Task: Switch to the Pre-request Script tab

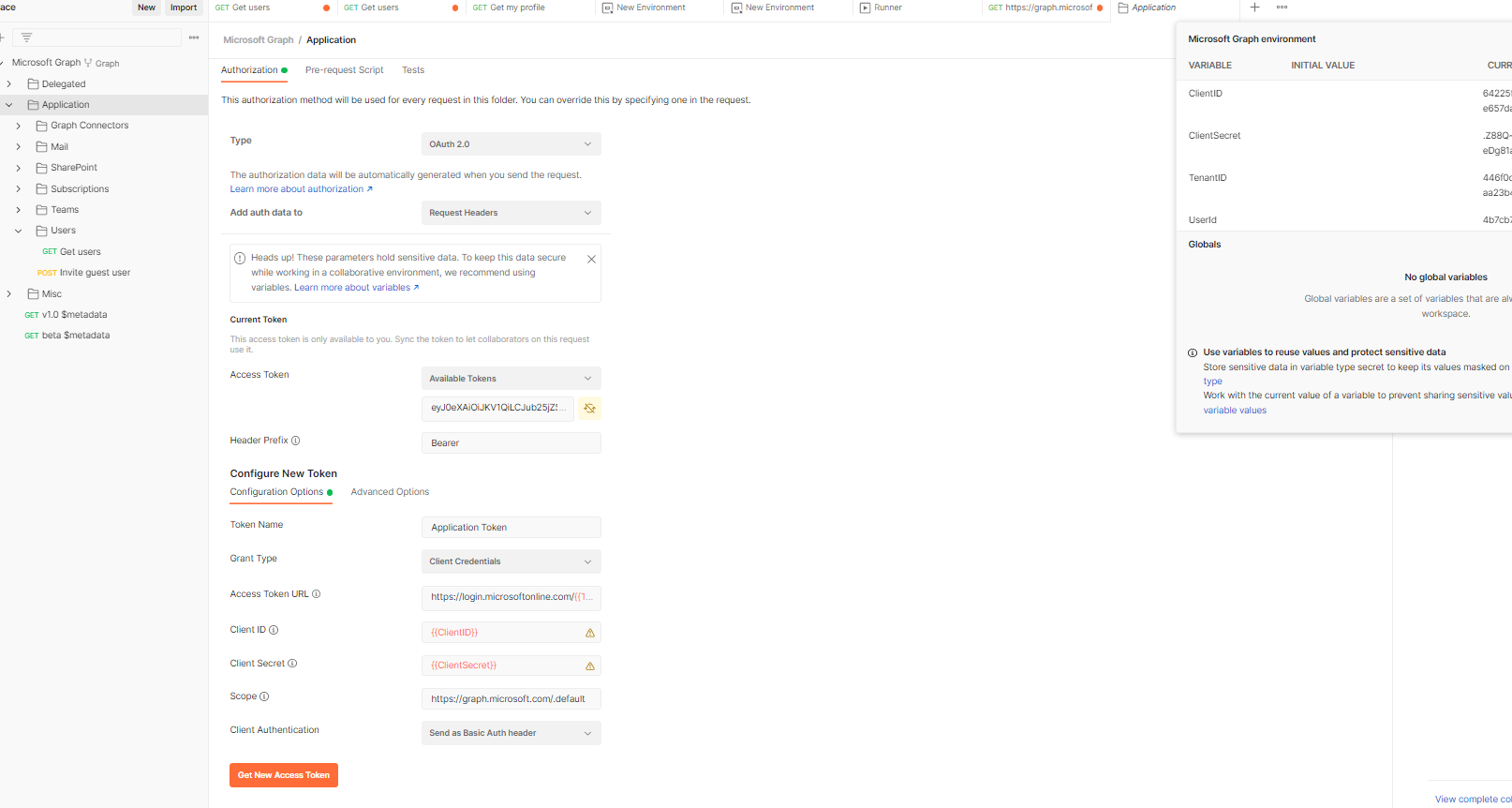Action: click(x=344, y=70)
